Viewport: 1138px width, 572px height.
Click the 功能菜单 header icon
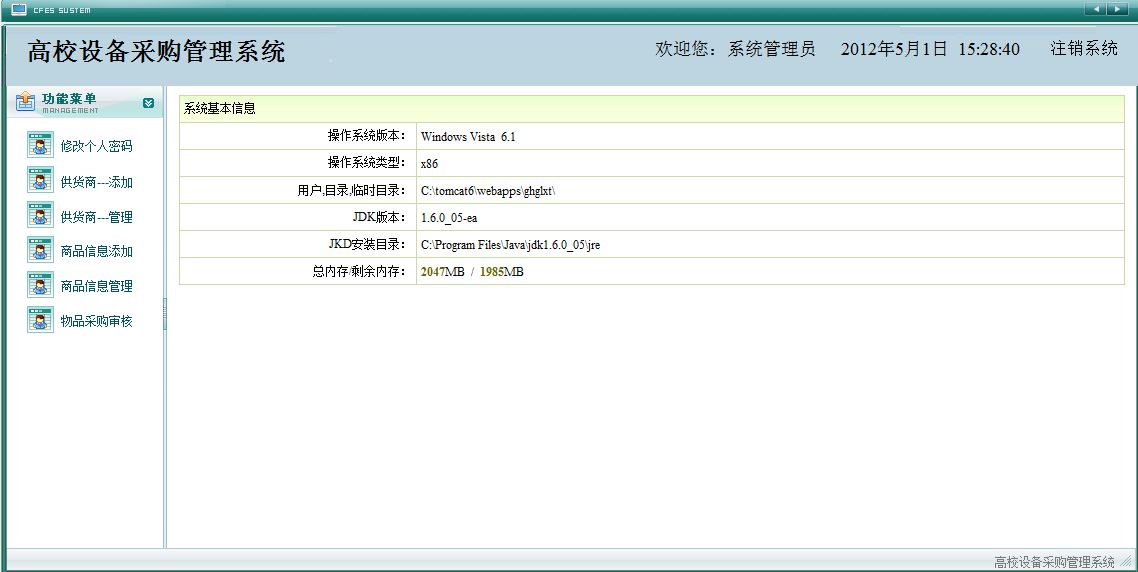(x=25, y=101)
